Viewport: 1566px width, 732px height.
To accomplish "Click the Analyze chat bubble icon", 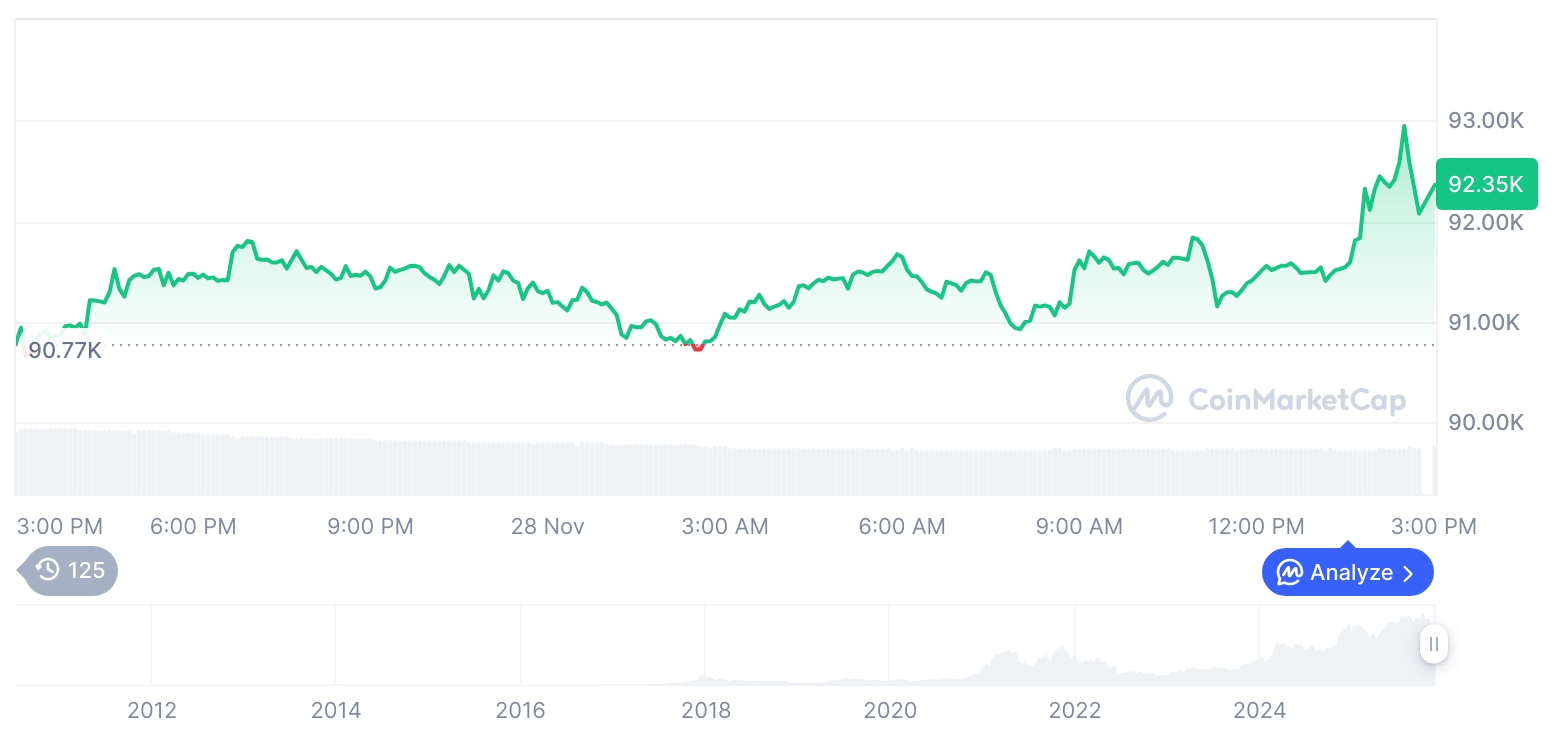I will point(1290,573).
